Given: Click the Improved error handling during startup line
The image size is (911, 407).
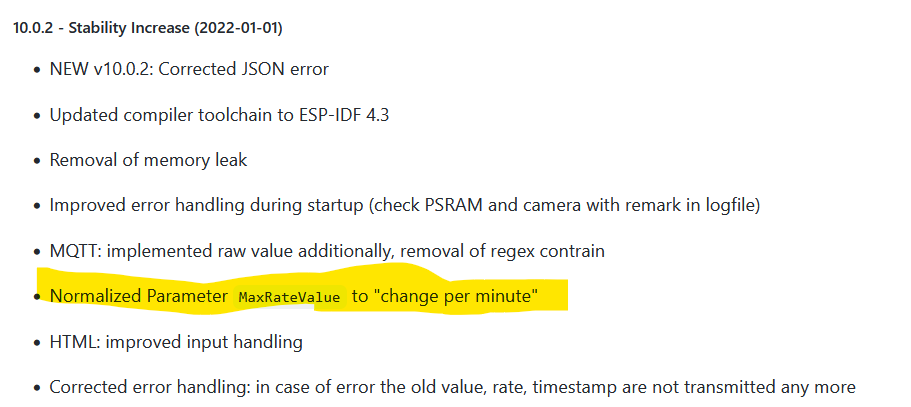Looking at the screenshot, I should point(404,205).
